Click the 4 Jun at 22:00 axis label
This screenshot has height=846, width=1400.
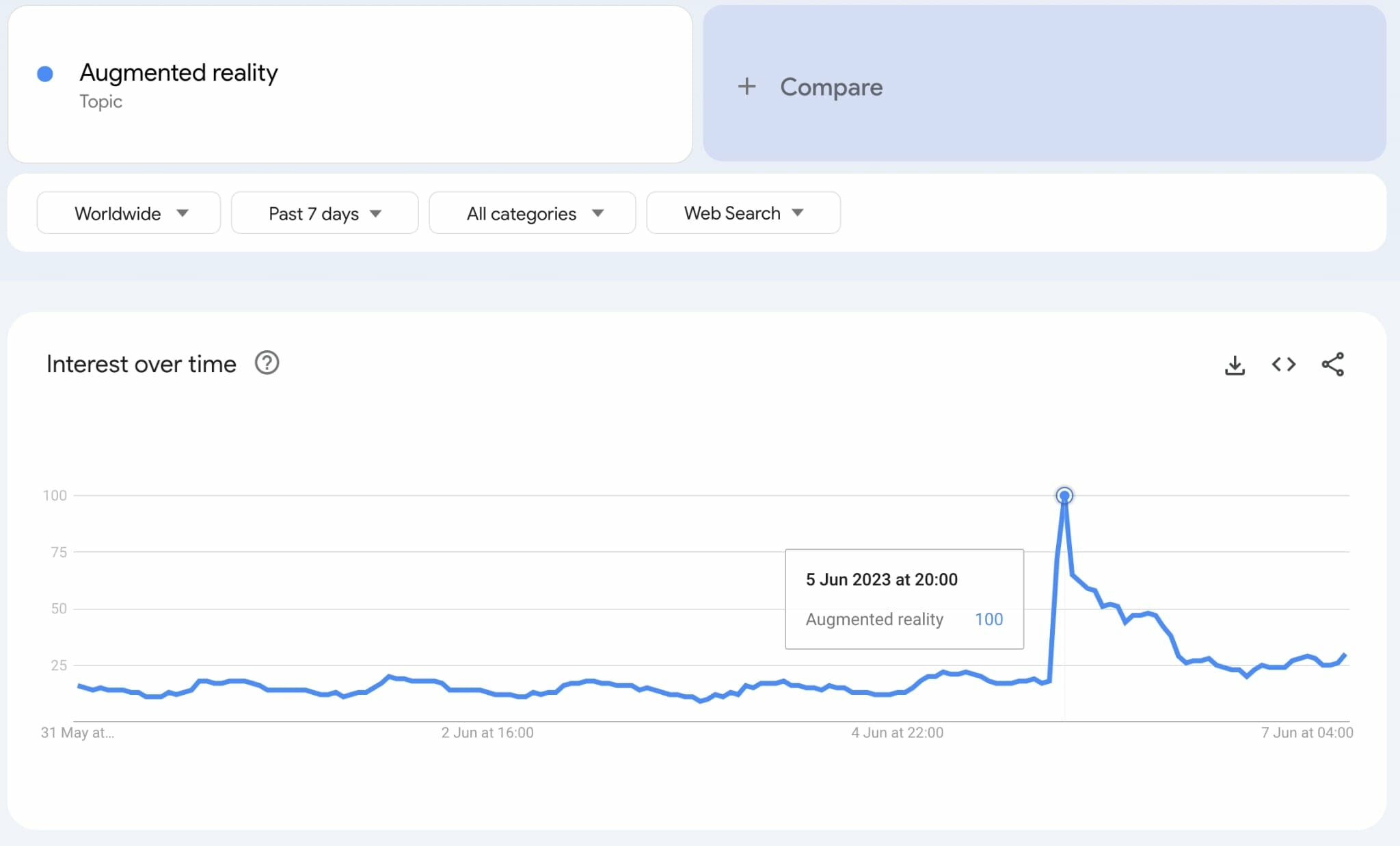[x=897, y=732]
